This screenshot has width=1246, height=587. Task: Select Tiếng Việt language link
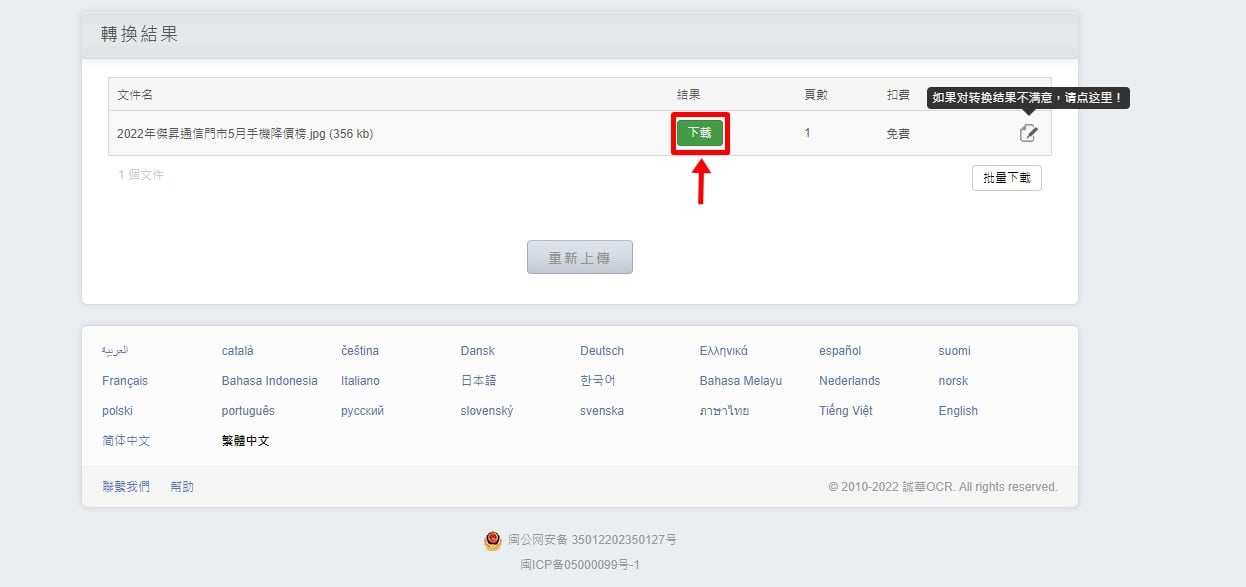pos(846,411)
